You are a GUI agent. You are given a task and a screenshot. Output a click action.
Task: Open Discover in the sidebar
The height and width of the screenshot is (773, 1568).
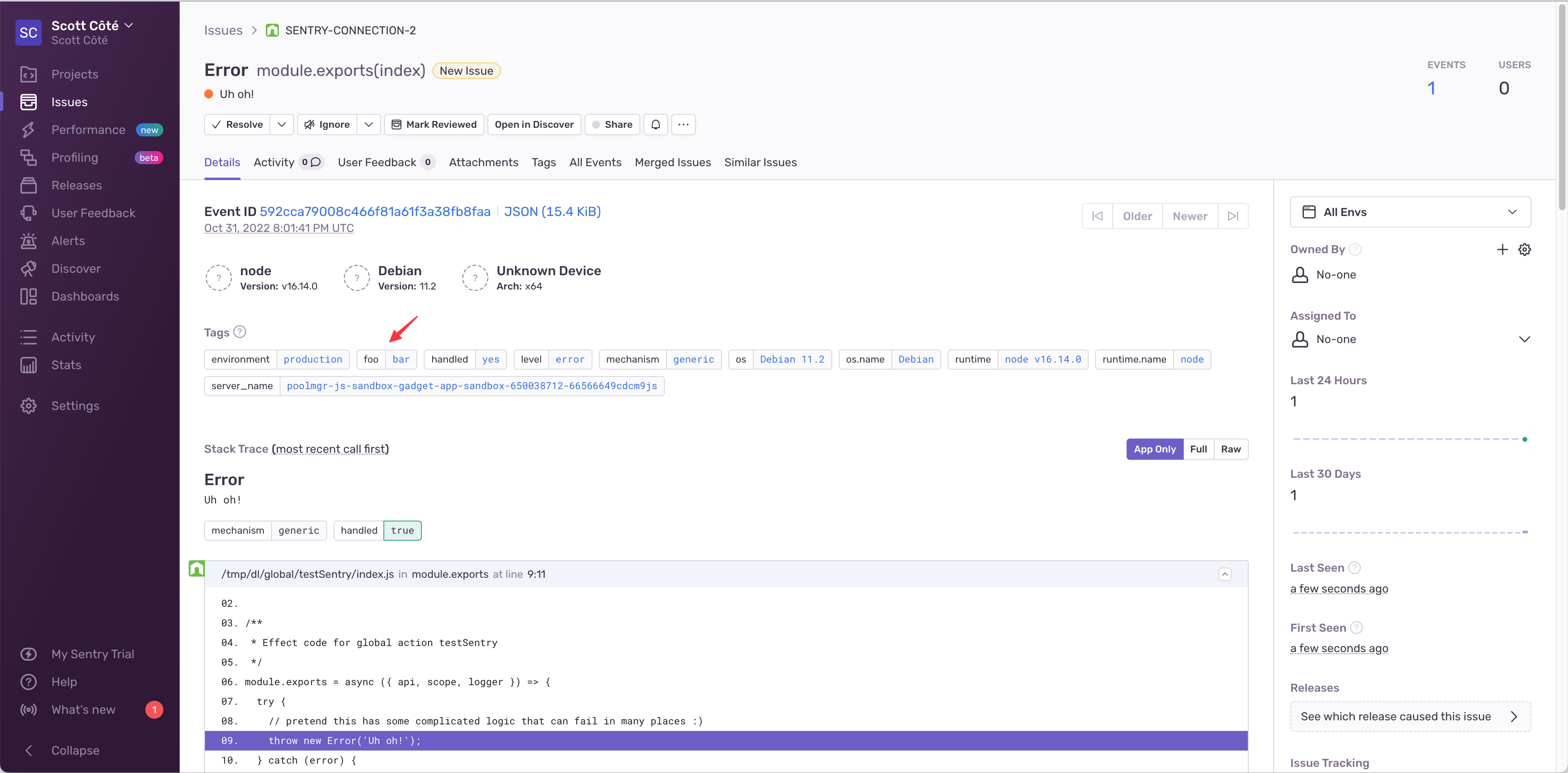point(76,268)
